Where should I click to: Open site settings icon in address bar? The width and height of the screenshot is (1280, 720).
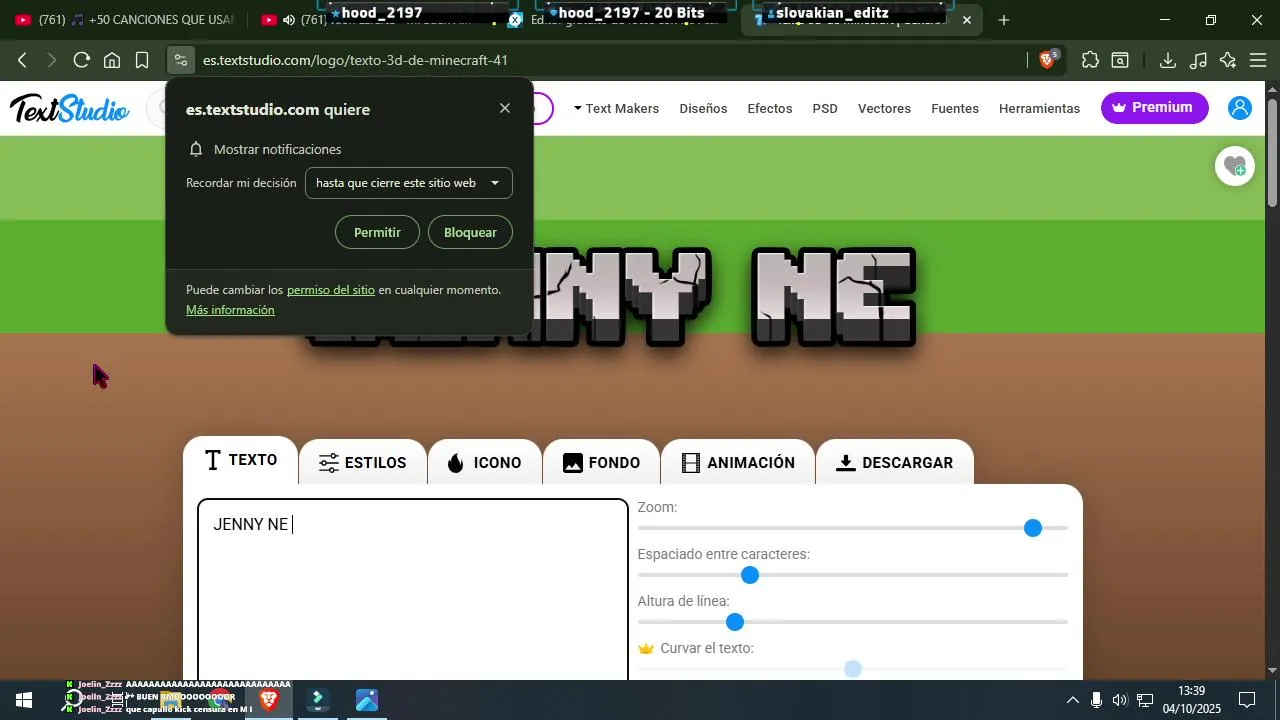coord(180,60)
